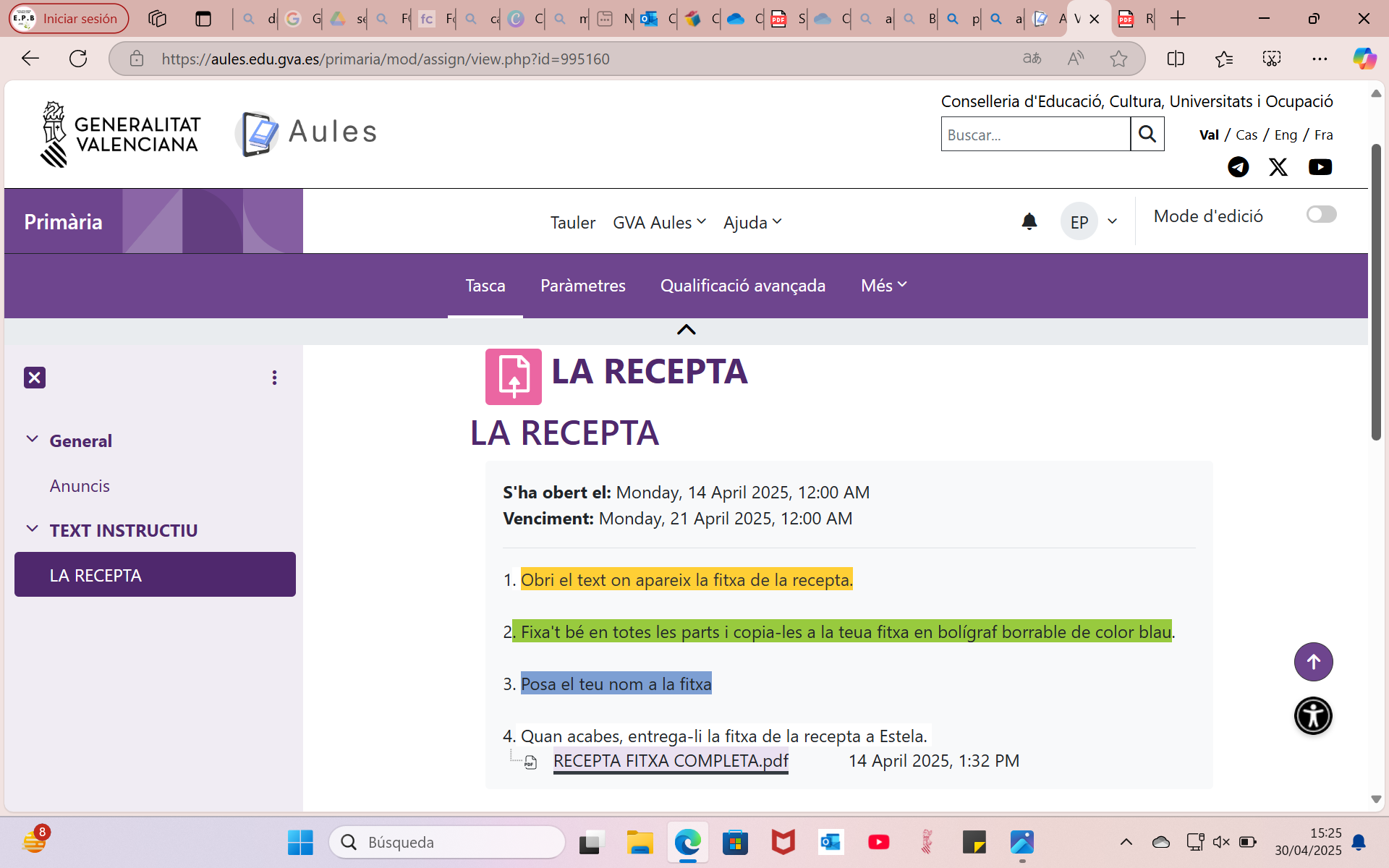Switch to the Paràmetres tab

point(582,285)
